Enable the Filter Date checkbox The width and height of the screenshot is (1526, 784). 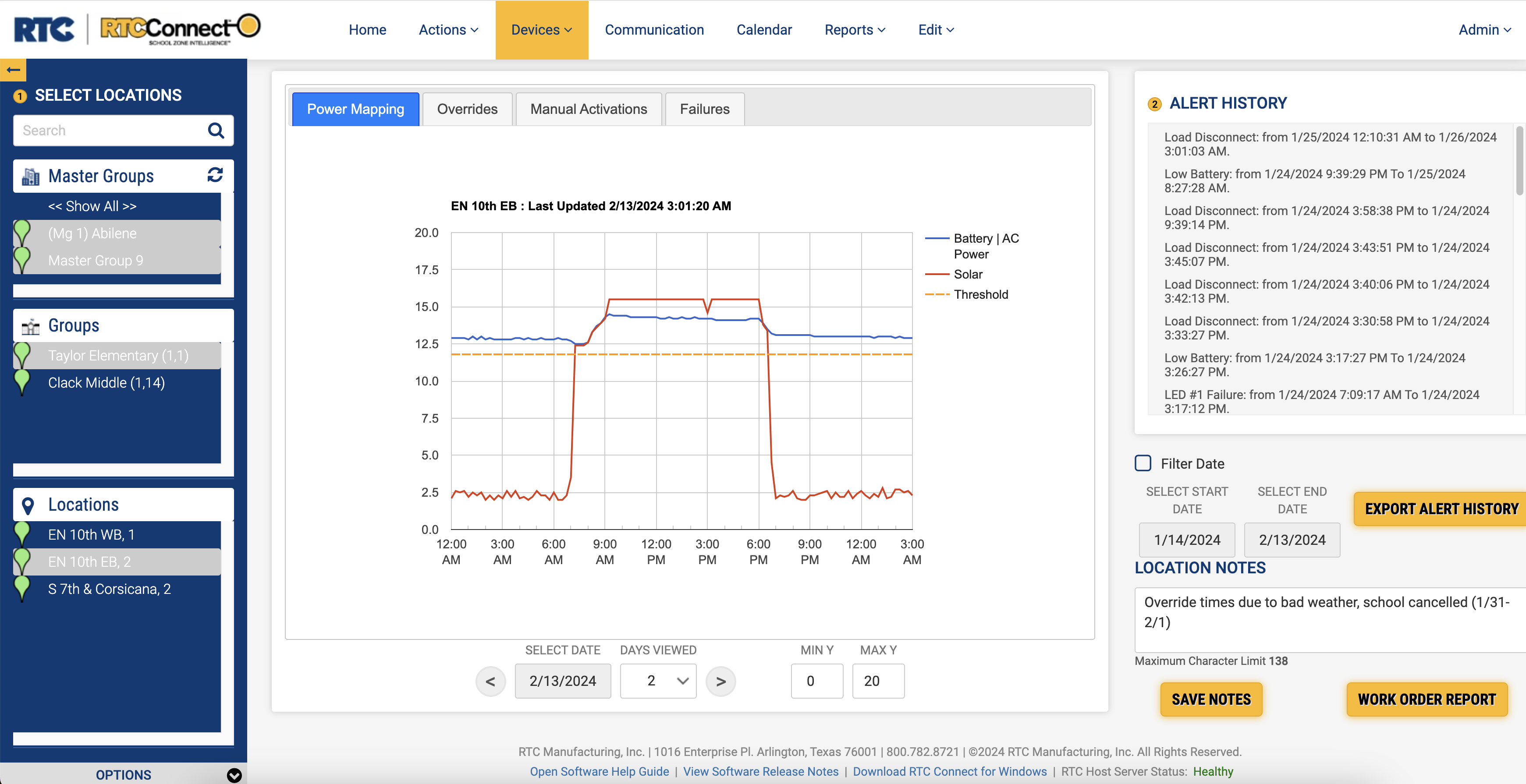pos(1143,463)
